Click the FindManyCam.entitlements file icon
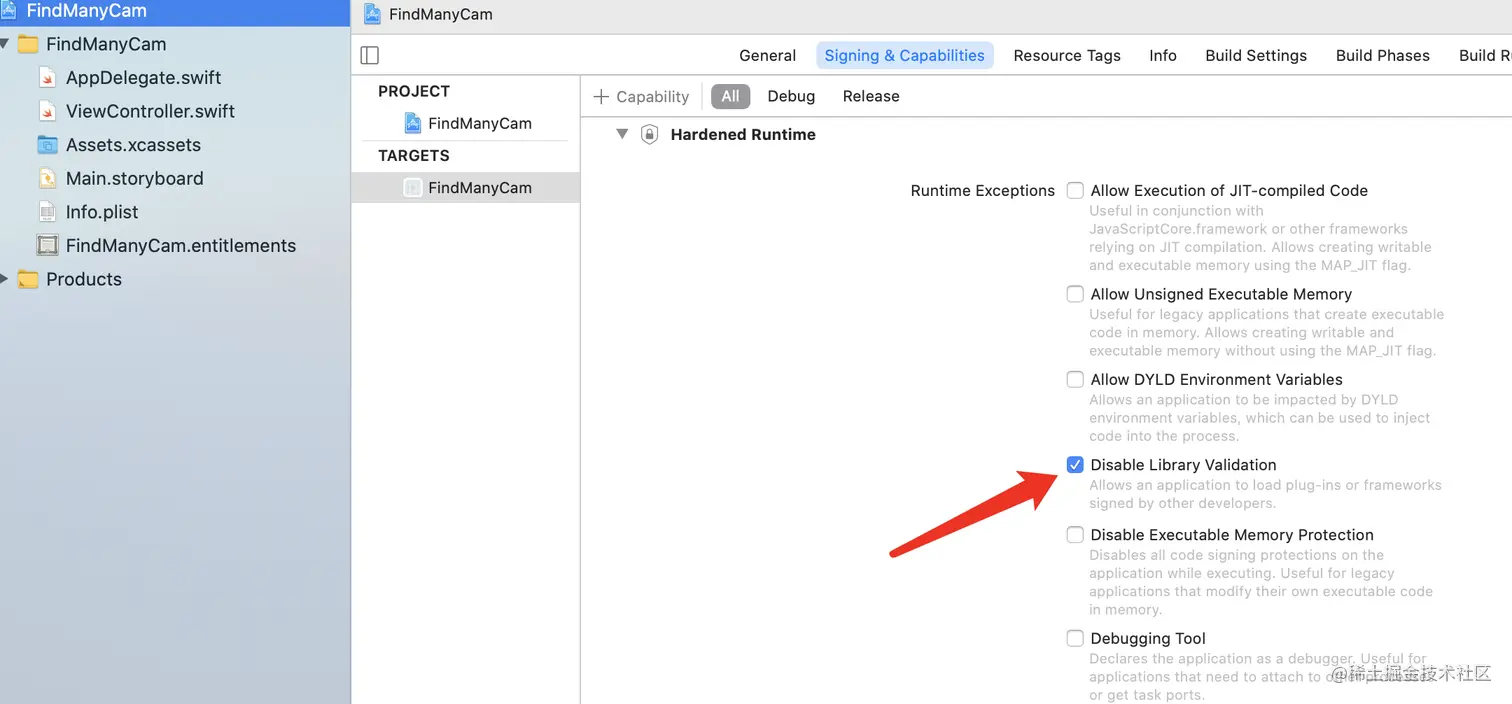 (47, 246)
